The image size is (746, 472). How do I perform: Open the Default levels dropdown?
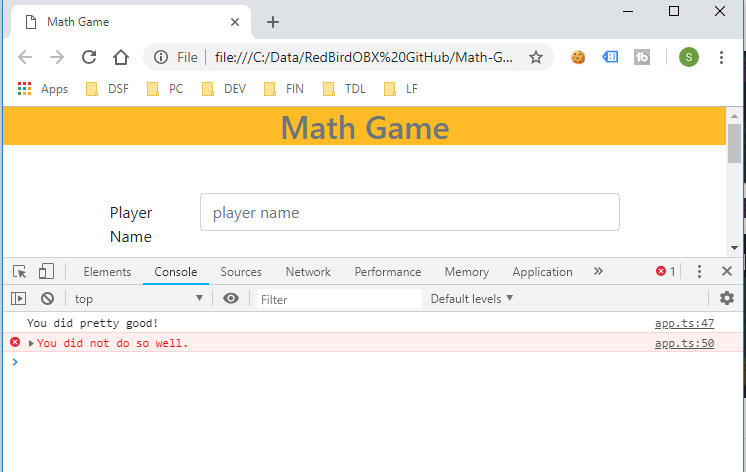click(x=472, y=298)
